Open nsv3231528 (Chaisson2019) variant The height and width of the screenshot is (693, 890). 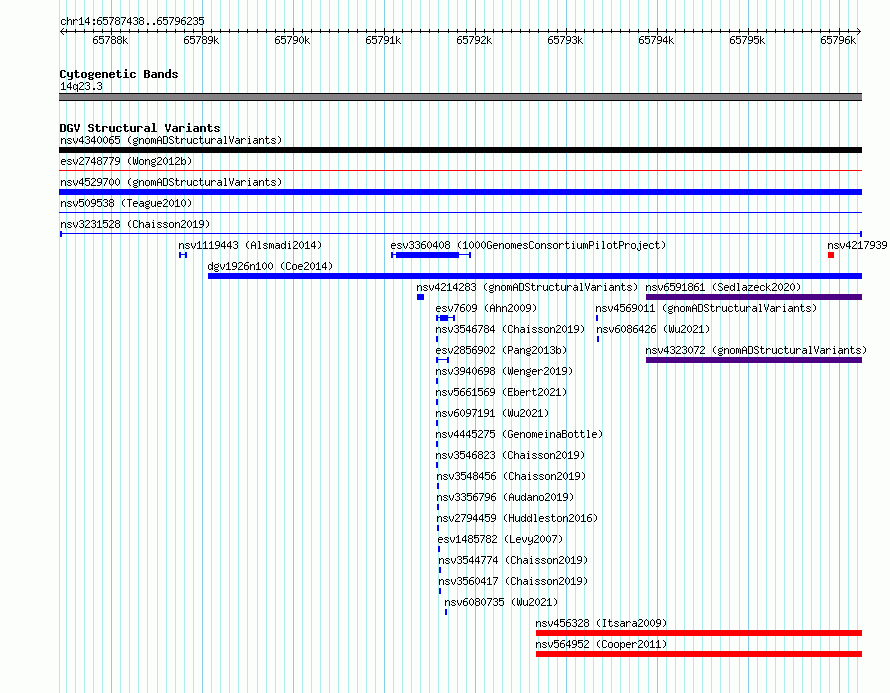tap(135, 224)
